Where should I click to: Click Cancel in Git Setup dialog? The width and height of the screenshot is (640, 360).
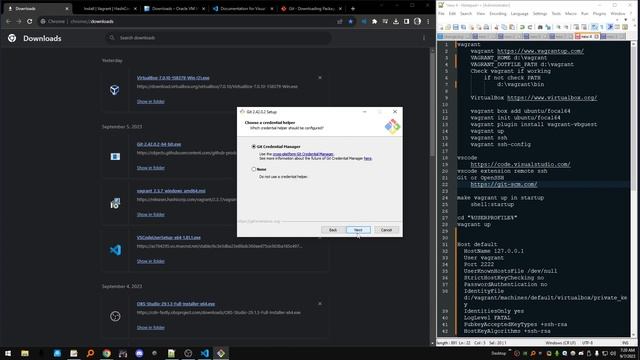386,230
